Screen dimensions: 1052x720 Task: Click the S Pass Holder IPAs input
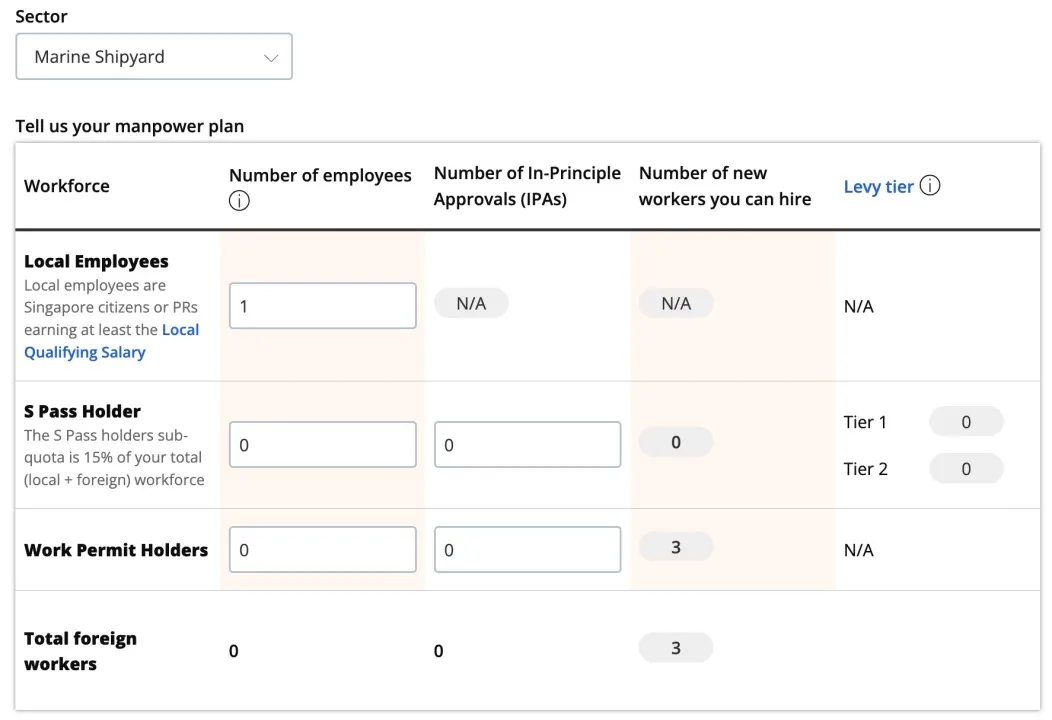[x=527, y=445]
